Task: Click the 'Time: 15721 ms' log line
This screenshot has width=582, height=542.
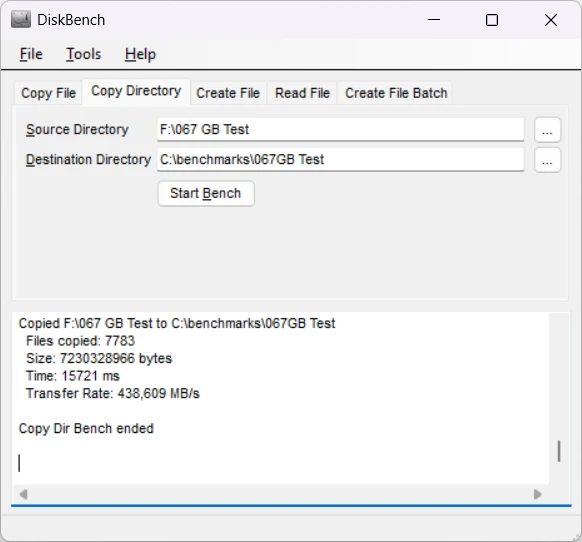Action: point(72,376)
